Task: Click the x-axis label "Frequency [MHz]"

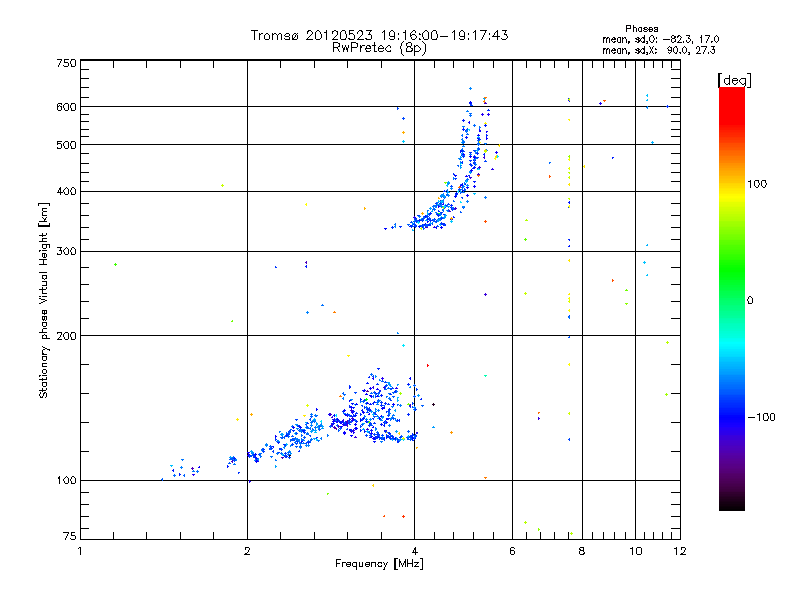Action: tap(379, 564)
